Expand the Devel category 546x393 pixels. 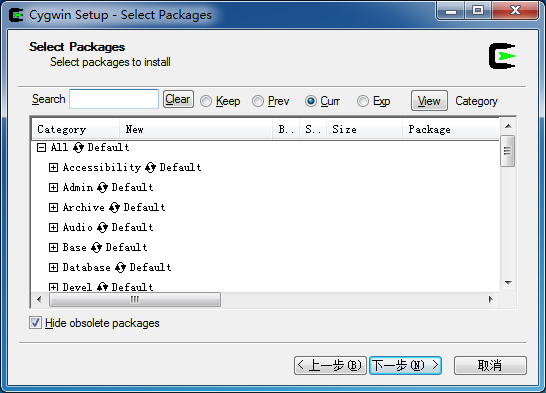[x=53, y=287]
